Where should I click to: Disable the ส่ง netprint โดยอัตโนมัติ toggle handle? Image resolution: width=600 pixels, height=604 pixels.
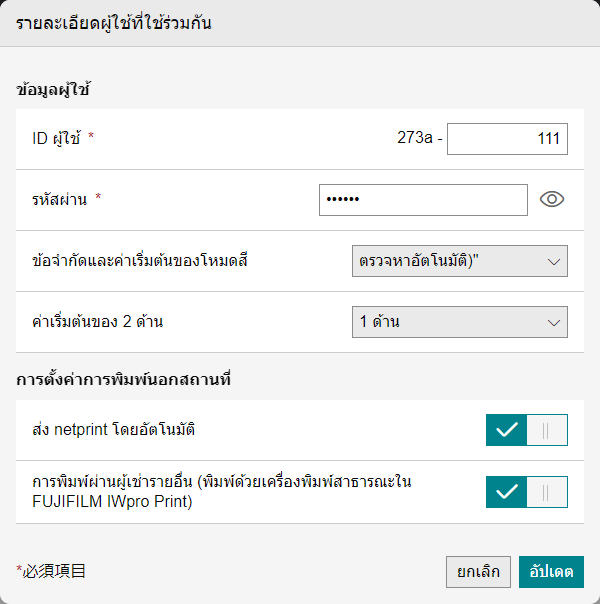[547, 430]
